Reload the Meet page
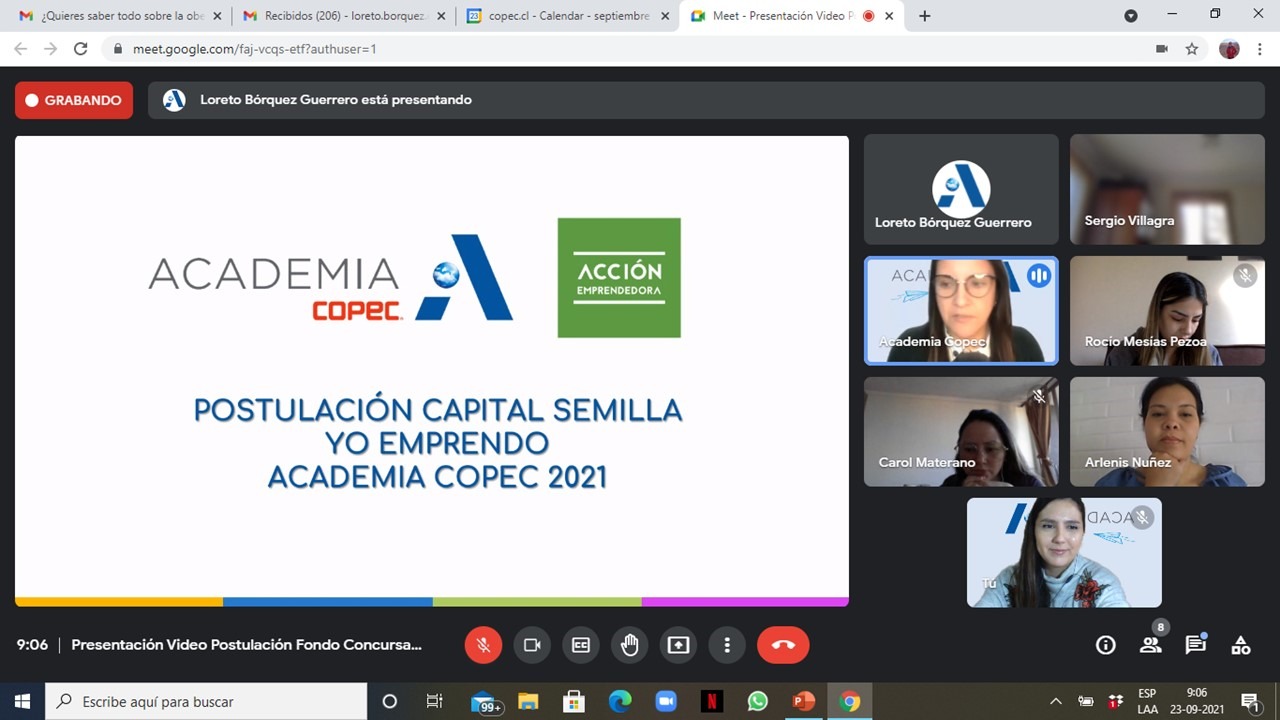The image size is (1280, 720). (x=81, y=48)
